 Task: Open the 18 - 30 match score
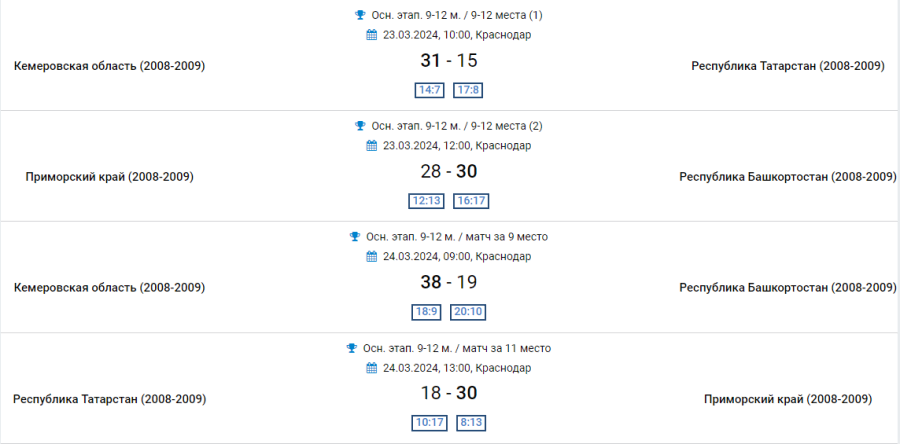(449, 393)
